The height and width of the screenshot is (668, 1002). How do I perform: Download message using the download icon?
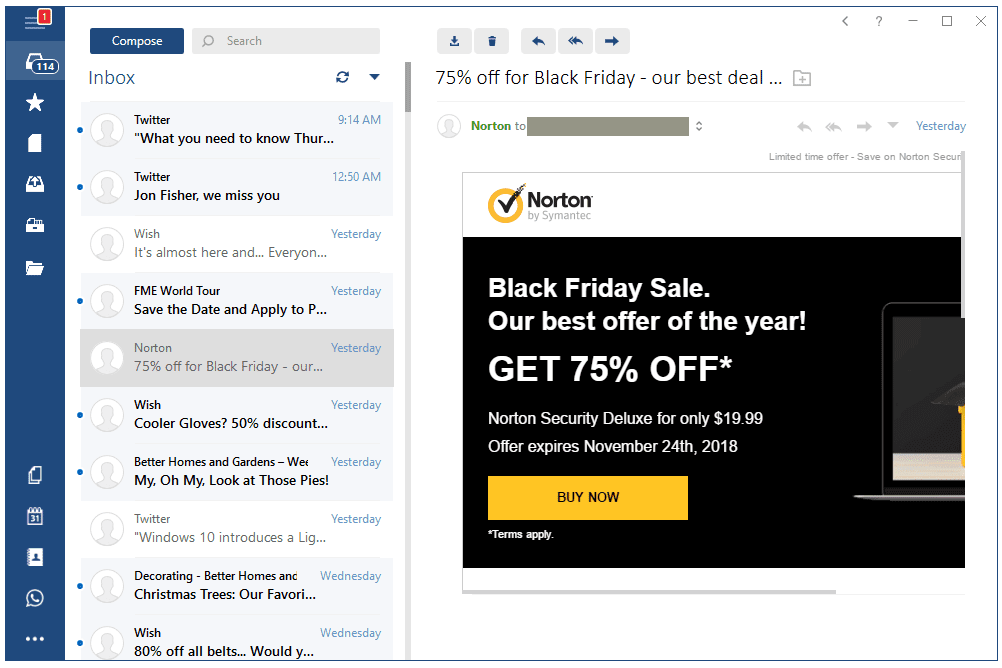[x=454, y=41]
